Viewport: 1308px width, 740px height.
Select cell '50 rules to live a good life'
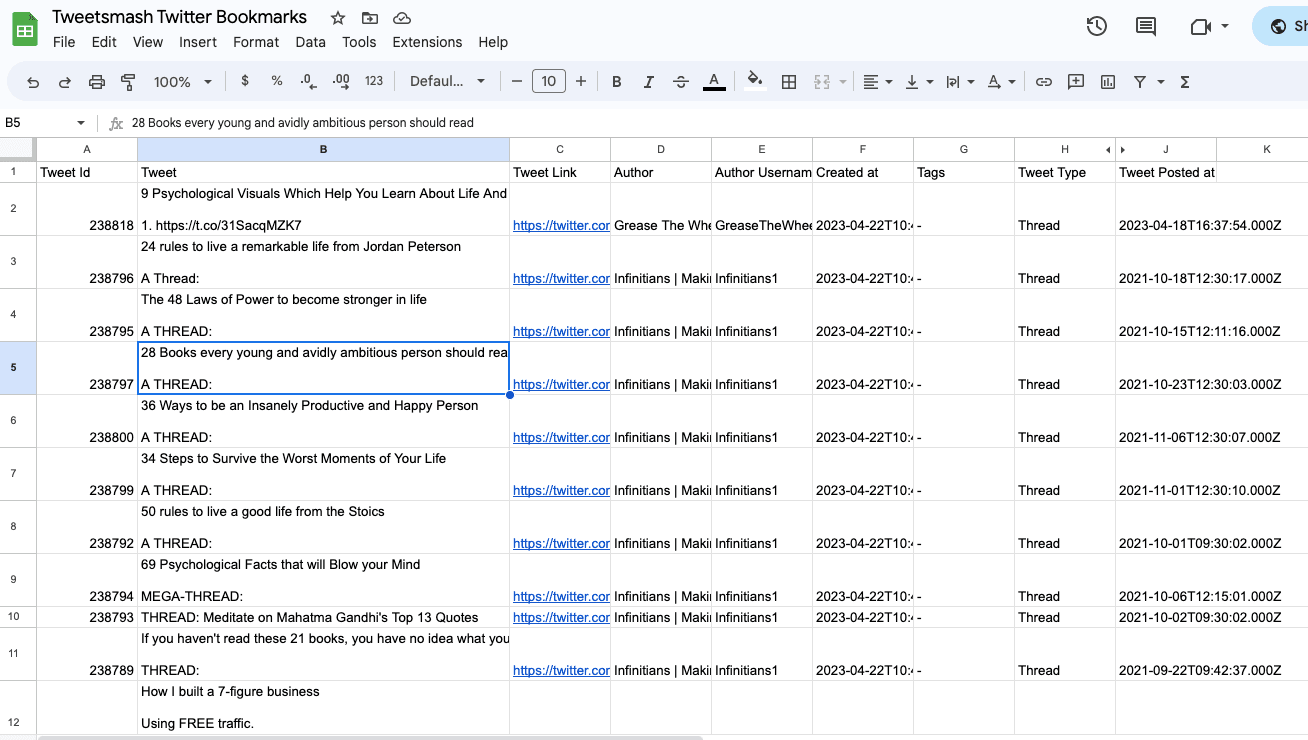pos(323,527)
